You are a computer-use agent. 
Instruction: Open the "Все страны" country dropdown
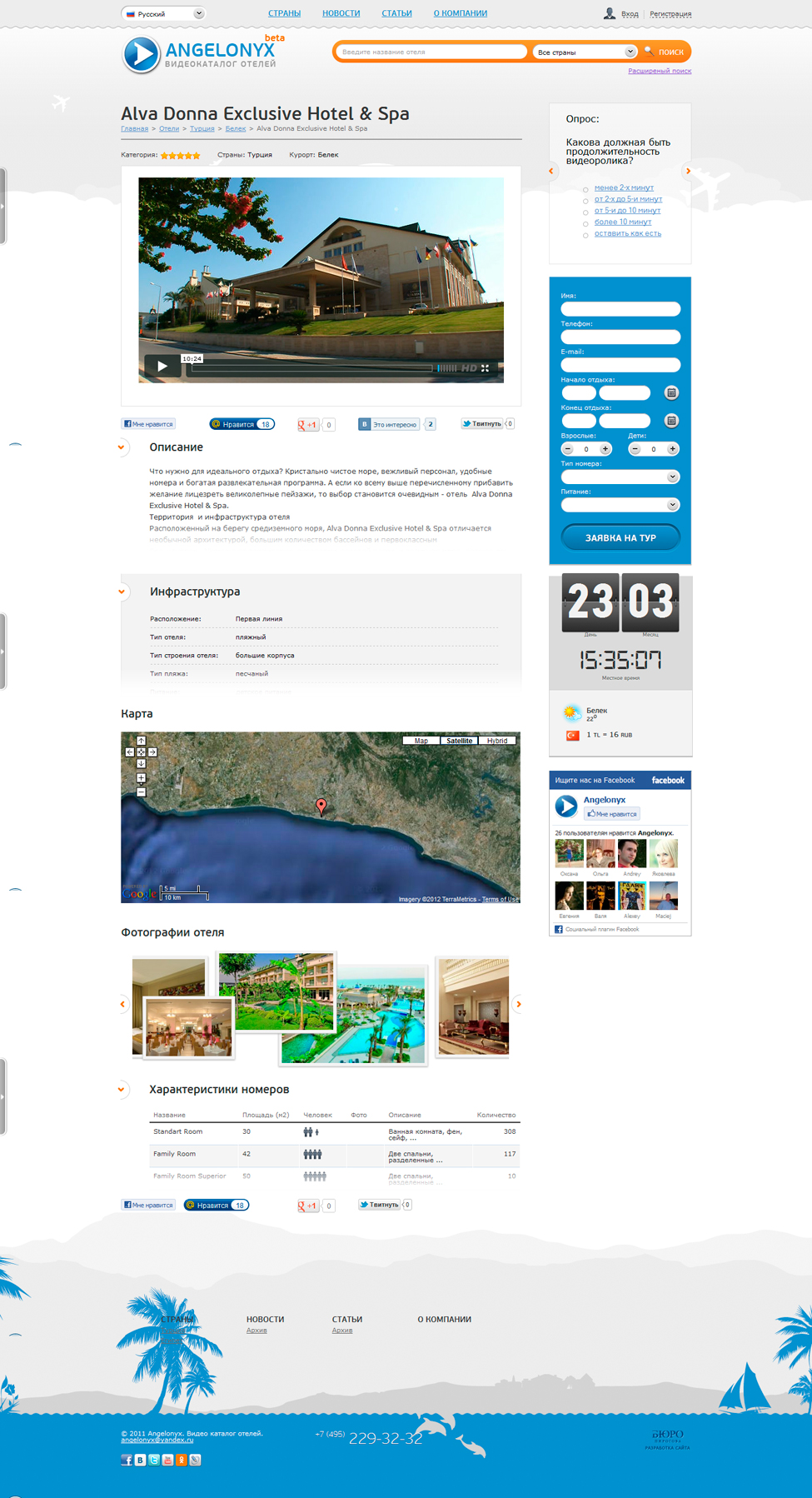585,52
